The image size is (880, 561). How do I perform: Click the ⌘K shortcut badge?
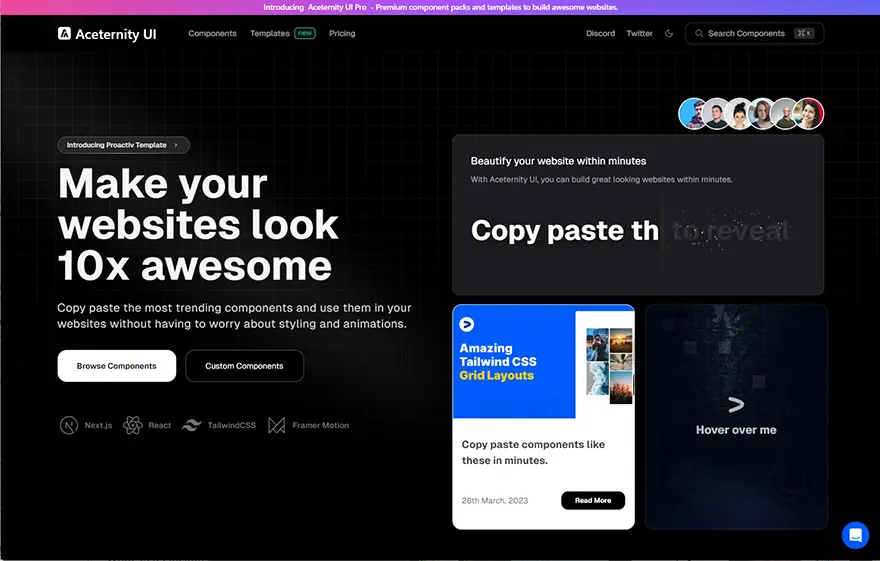(804, 33)
